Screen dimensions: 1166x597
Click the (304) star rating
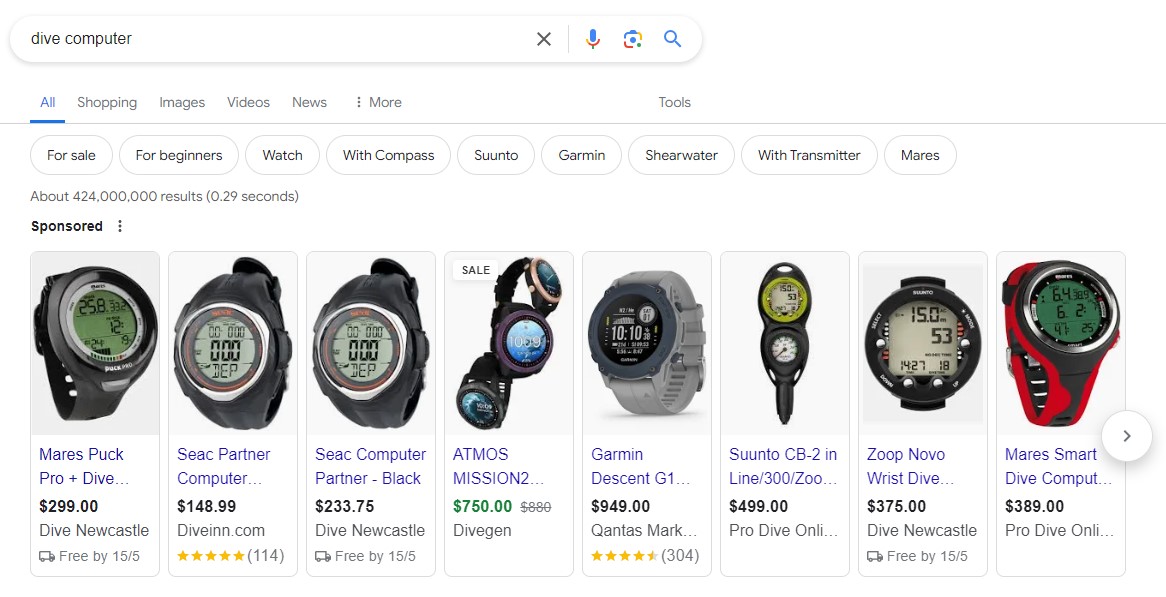645,555
